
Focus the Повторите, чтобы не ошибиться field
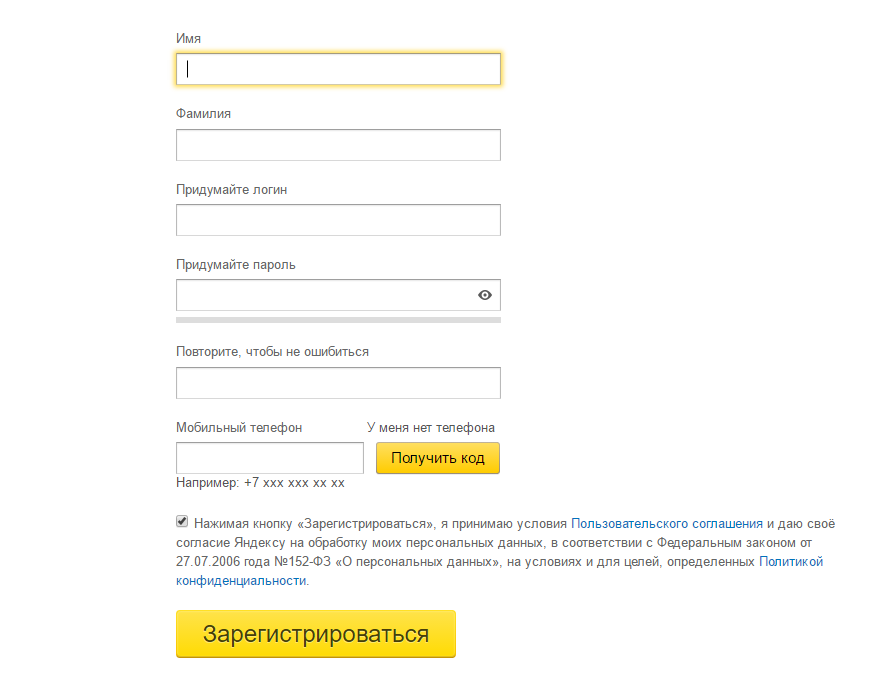pyautogui.click(x=338, y=383)
